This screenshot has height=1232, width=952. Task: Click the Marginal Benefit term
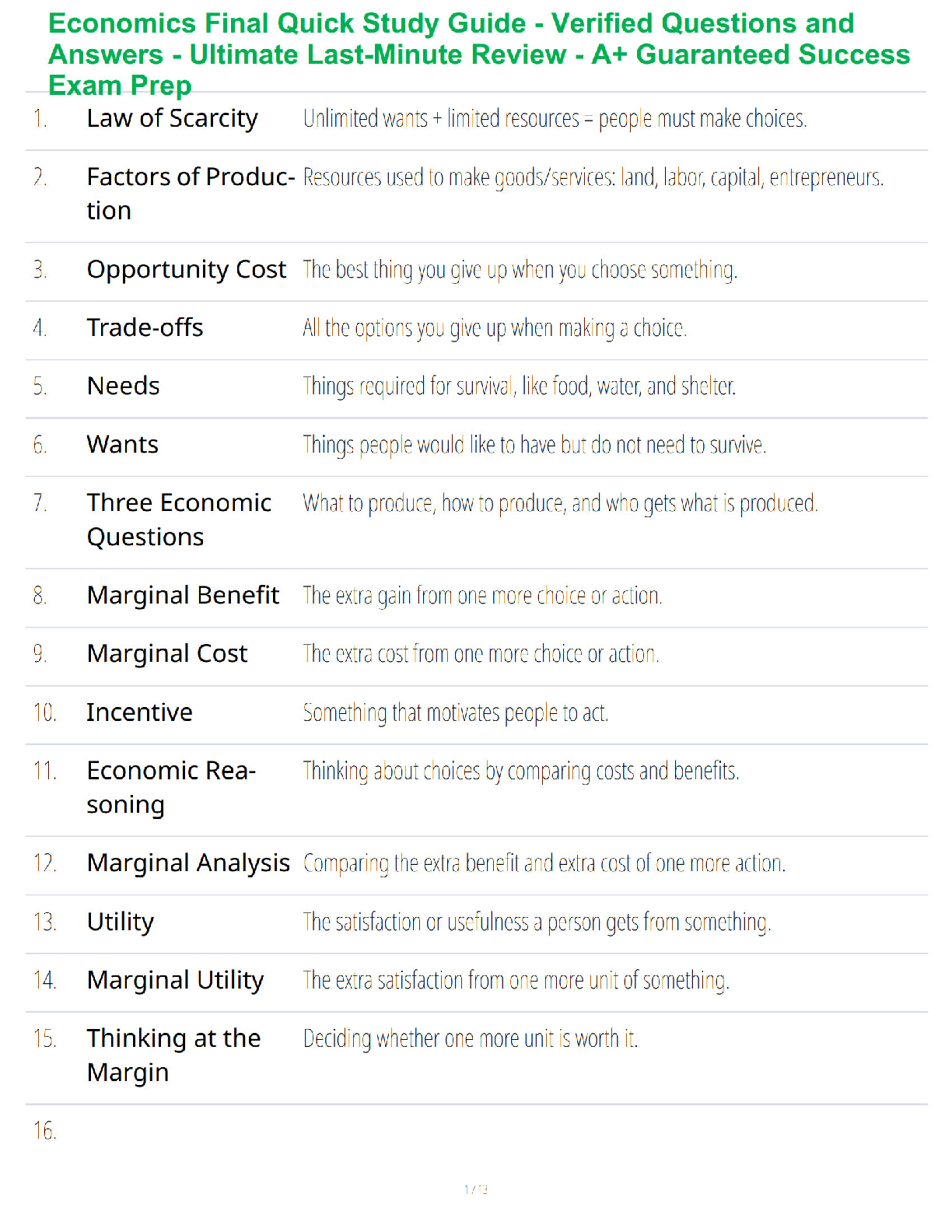coord(183,596)
